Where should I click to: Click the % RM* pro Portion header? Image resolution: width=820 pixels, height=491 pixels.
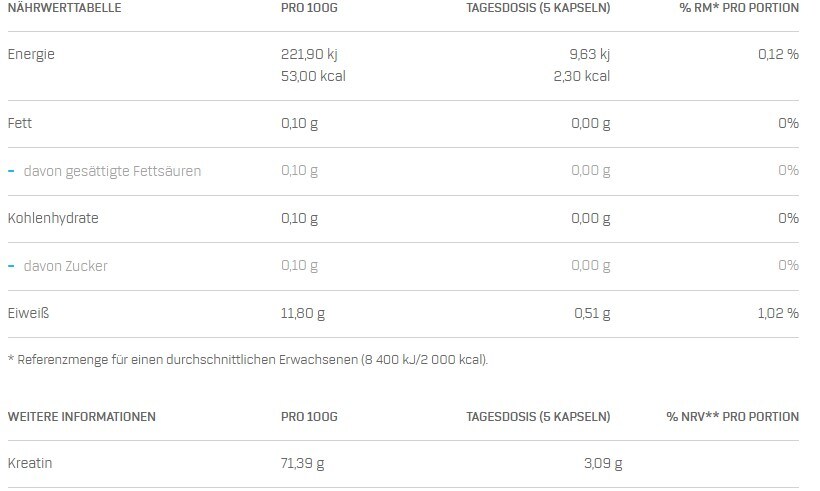click(x=739, y=8)
